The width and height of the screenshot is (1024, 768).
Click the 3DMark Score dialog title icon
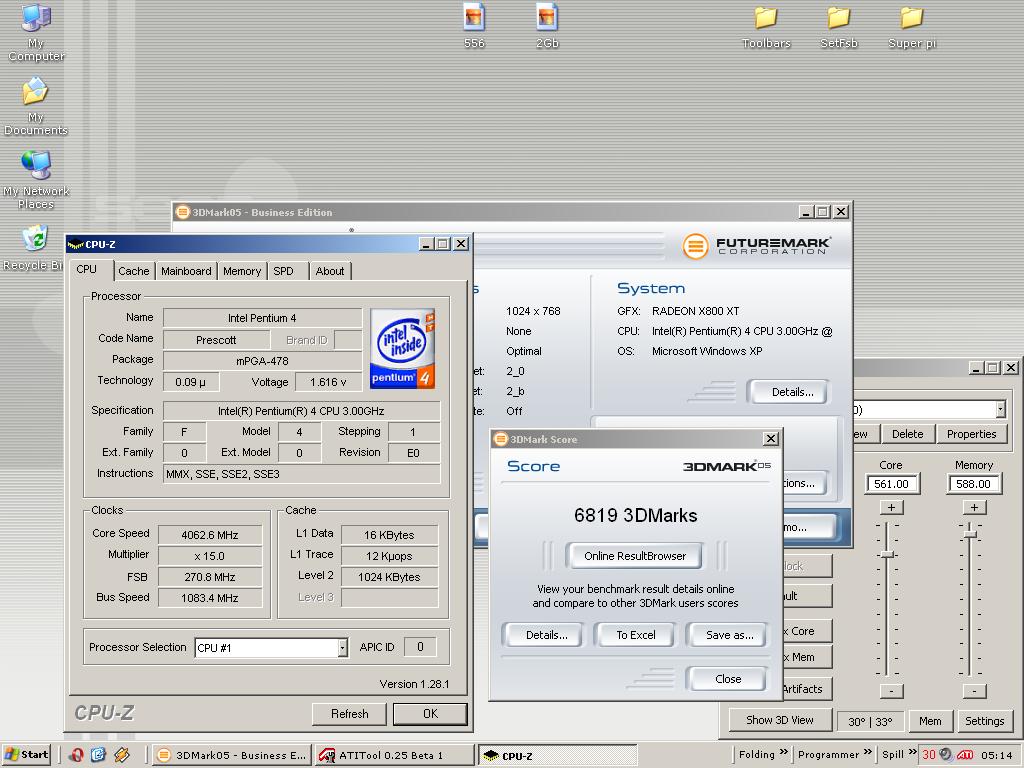tap(501, 440)
